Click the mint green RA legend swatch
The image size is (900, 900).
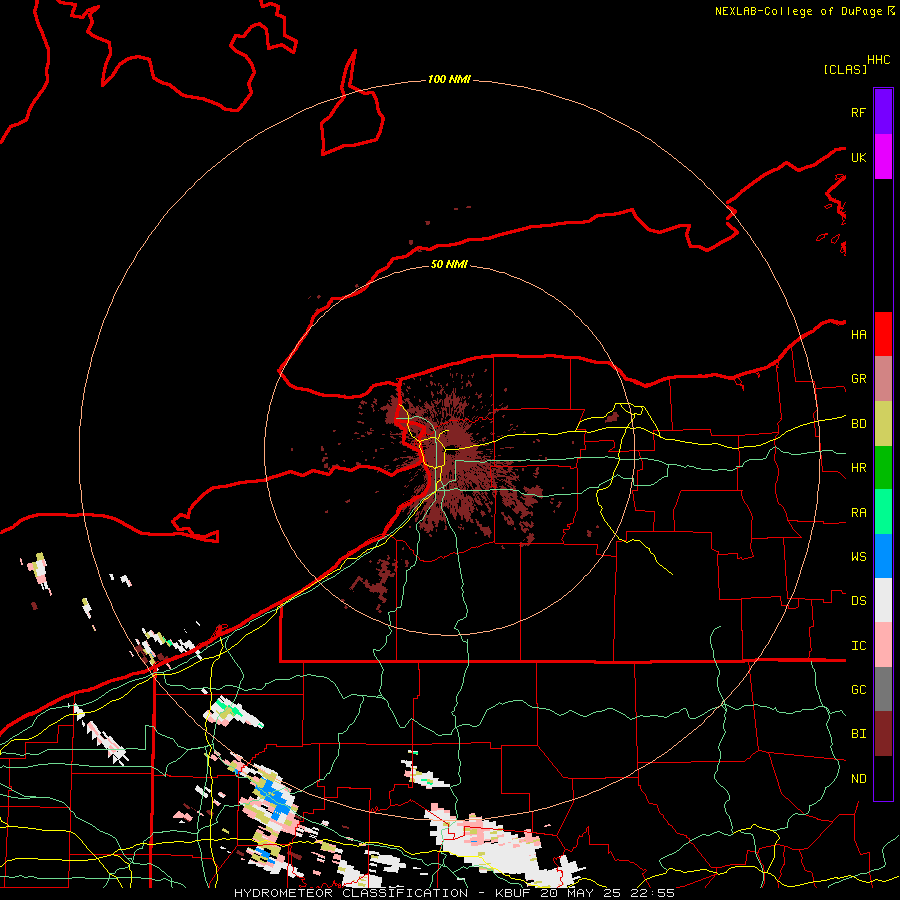point(883,512)
